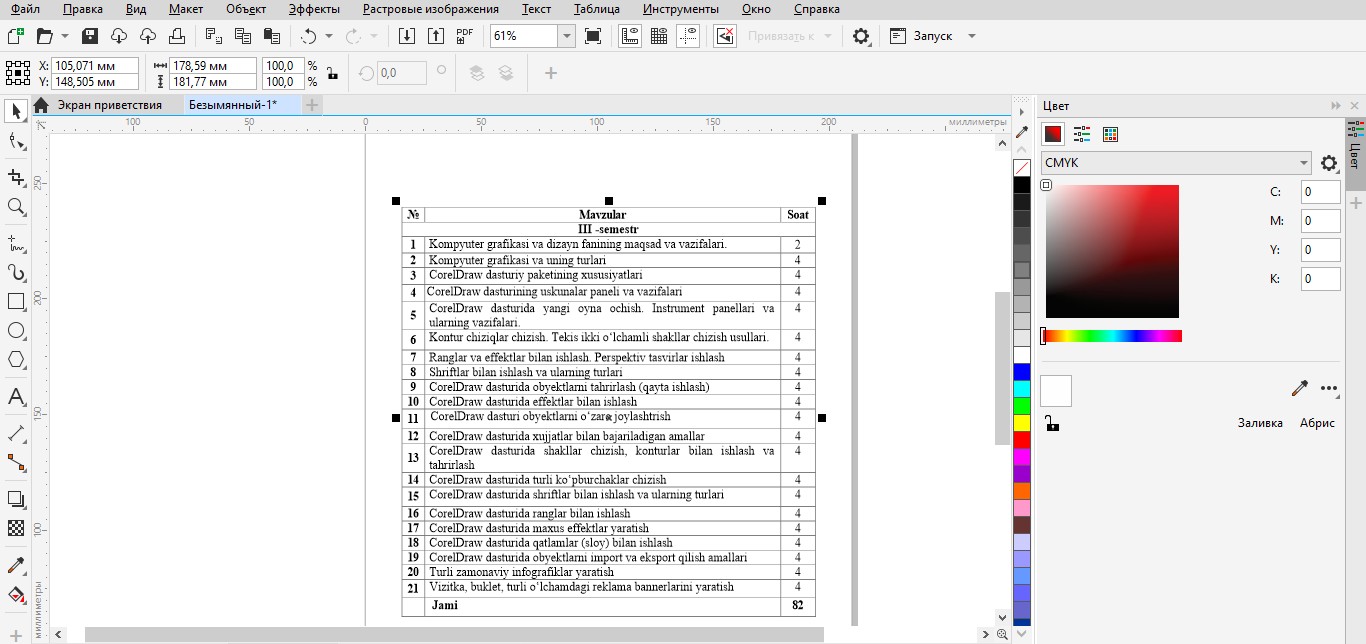Select the Pick (arrow) tool
Viewport: 1366px width, 644px height.
pos(16,110)
